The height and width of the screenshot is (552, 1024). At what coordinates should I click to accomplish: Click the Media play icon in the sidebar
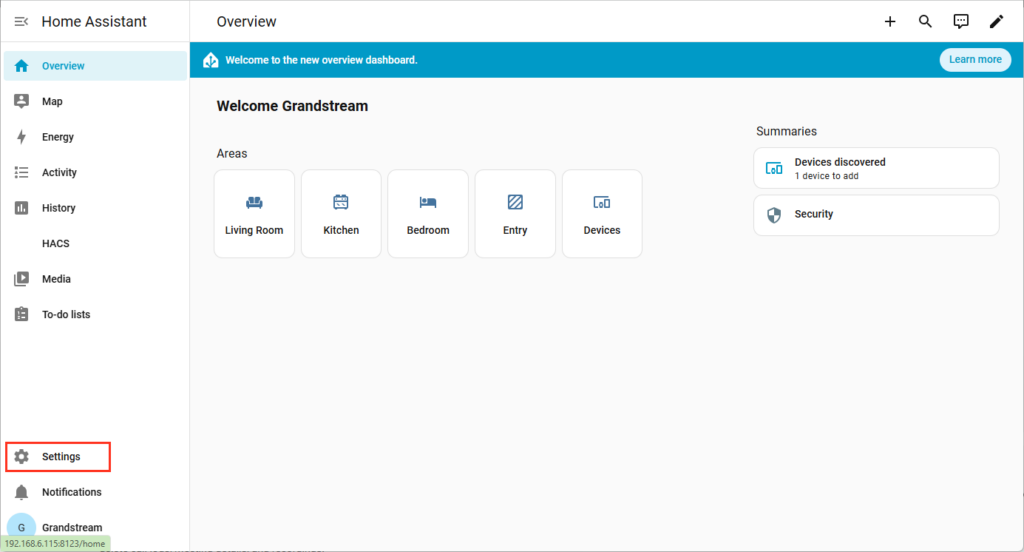[x=22, y=279]
